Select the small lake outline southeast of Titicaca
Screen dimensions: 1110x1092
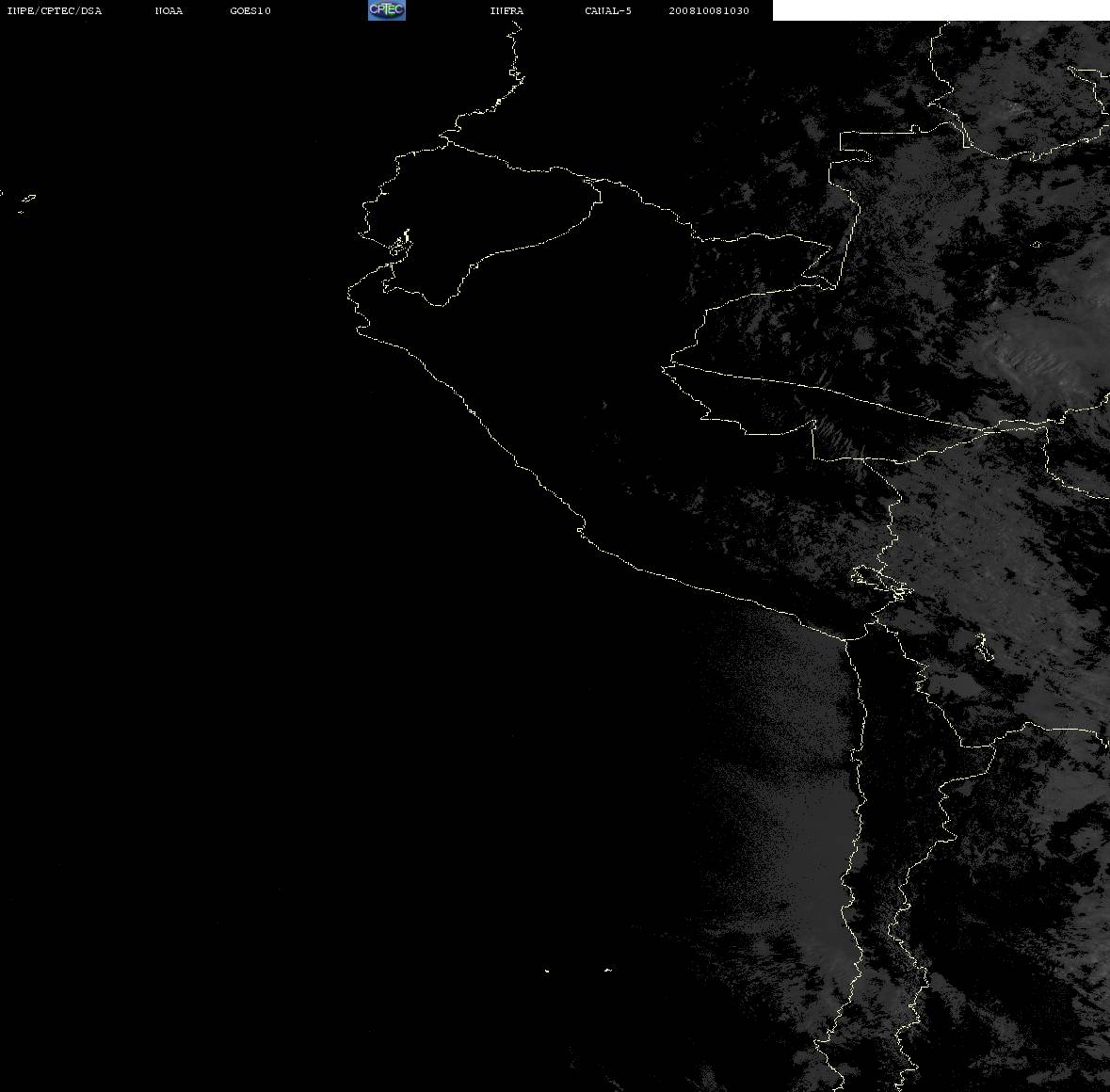tap(983, 648)
